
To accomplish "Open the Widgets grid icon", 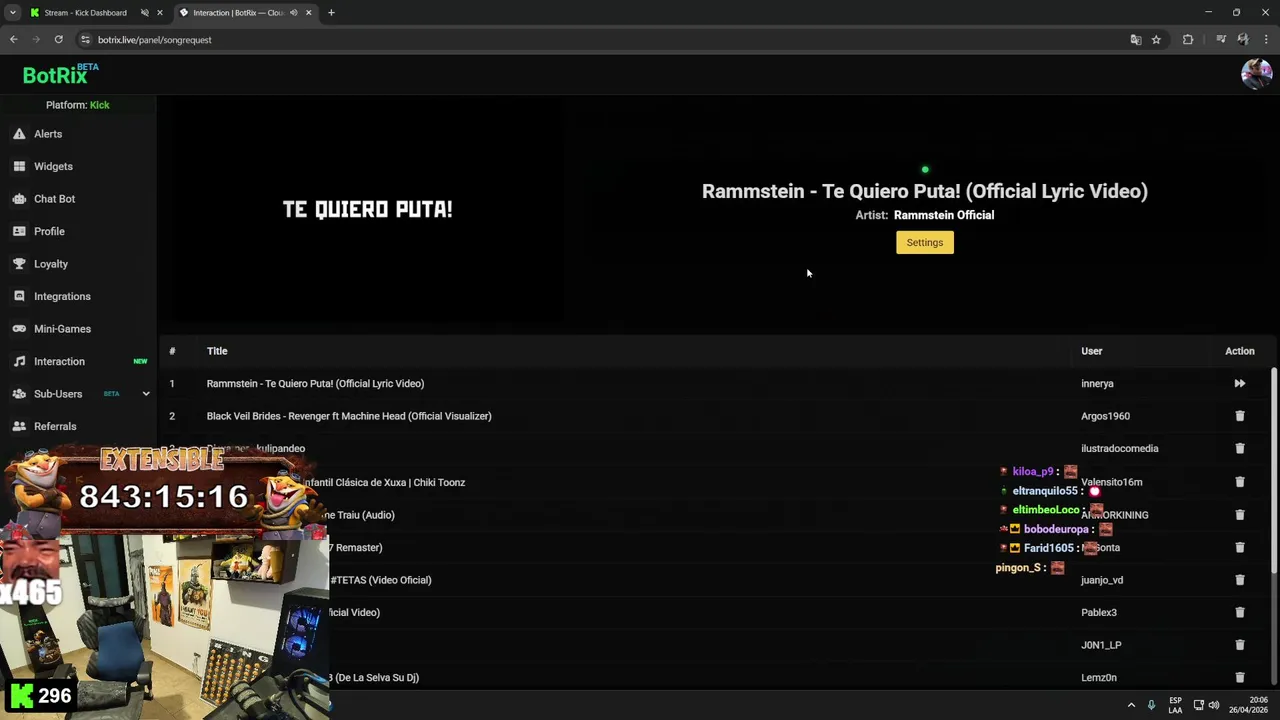I will coord(19,166).
